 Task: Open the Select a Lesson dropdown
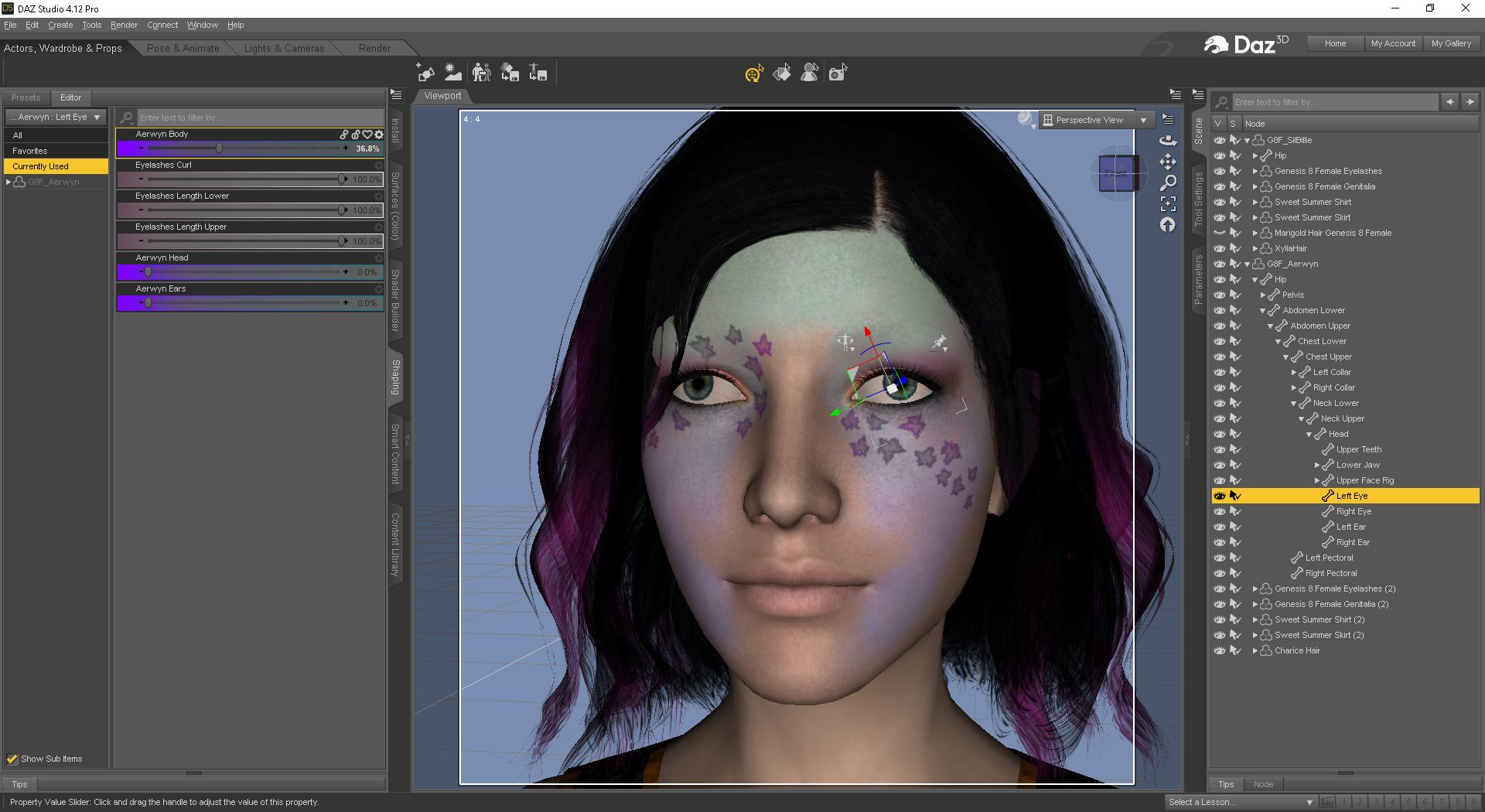coord(1241,802)
